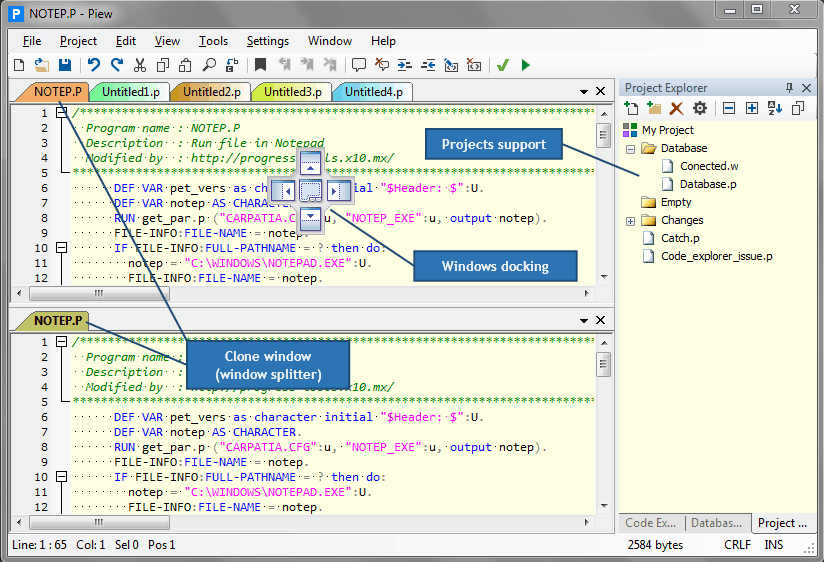Select the Empty folder in project tree
The width and height of the screenshot is (824, 562).
pyautogui.click(x=676, y=202)
